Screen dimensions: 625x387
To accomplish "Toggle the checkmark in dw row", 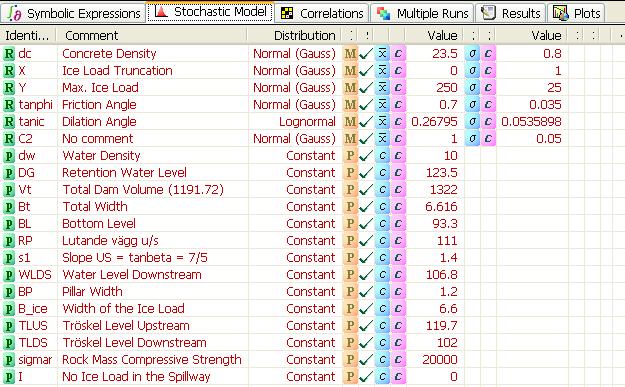I will click(366, 156).
